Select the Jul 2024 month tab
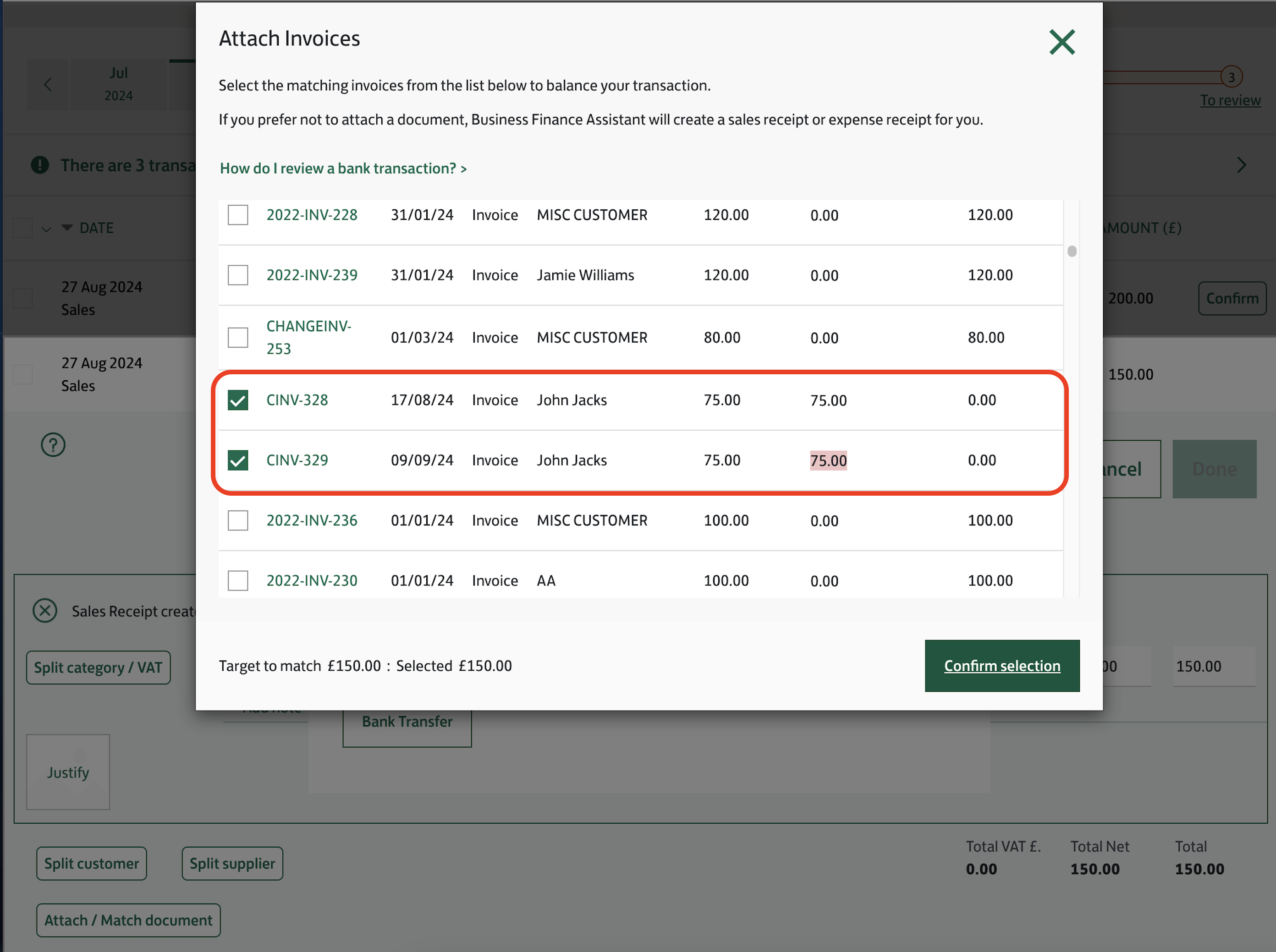Viewport: 1276px width, 952px height. coord(118,84)
